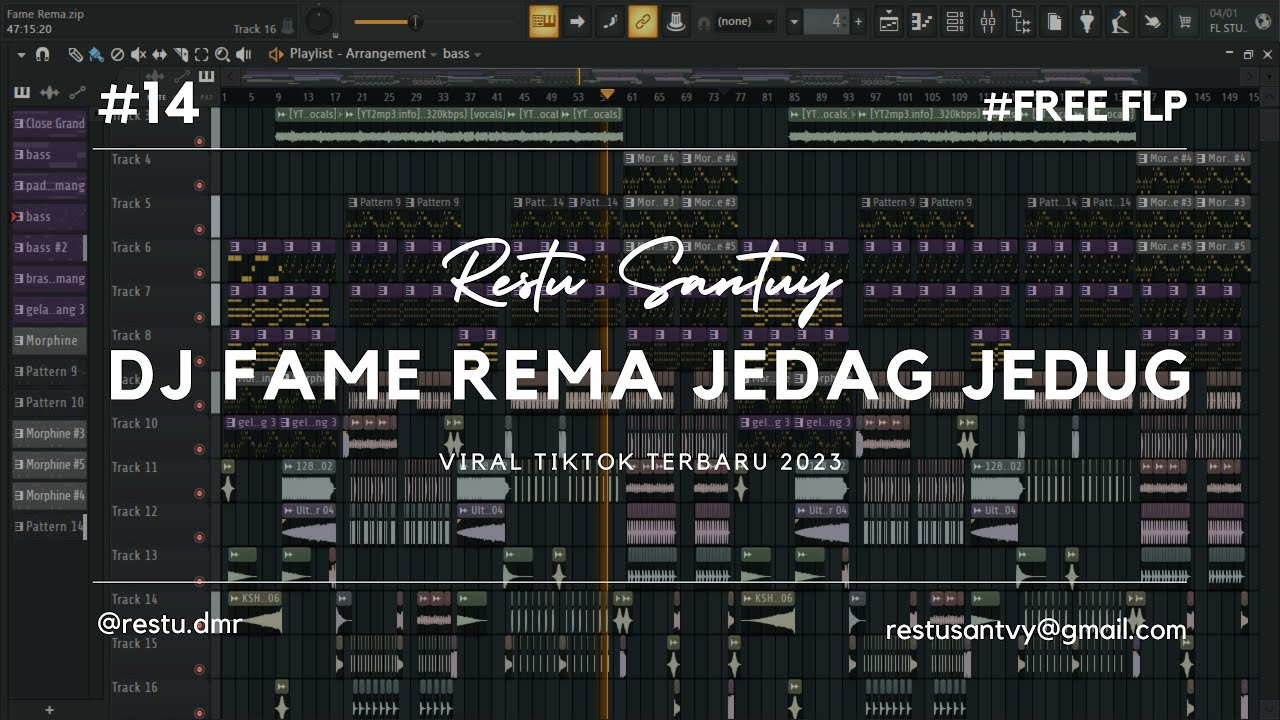Viewport: 1280px width, 720px height.
Task: Mute Track 5 using its green light
Action: click(199, 229)
